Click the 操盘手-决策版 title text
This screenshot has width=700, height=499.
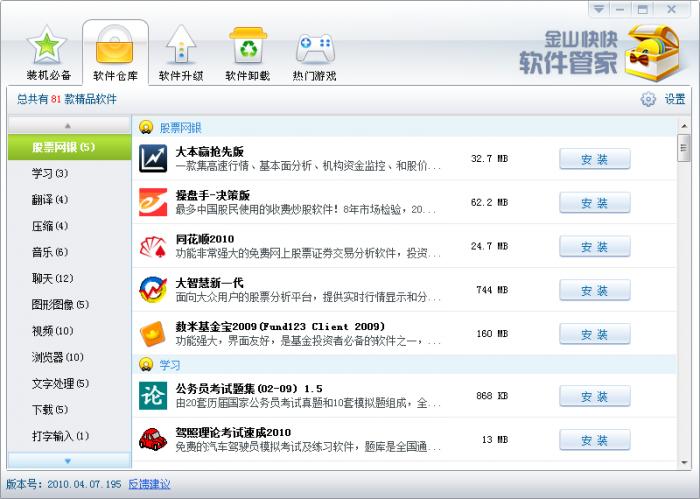point(212,195)
